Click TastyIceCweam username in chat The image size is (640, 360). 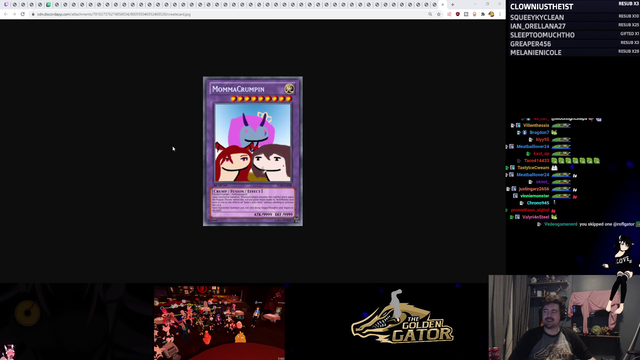coord(533,168)
